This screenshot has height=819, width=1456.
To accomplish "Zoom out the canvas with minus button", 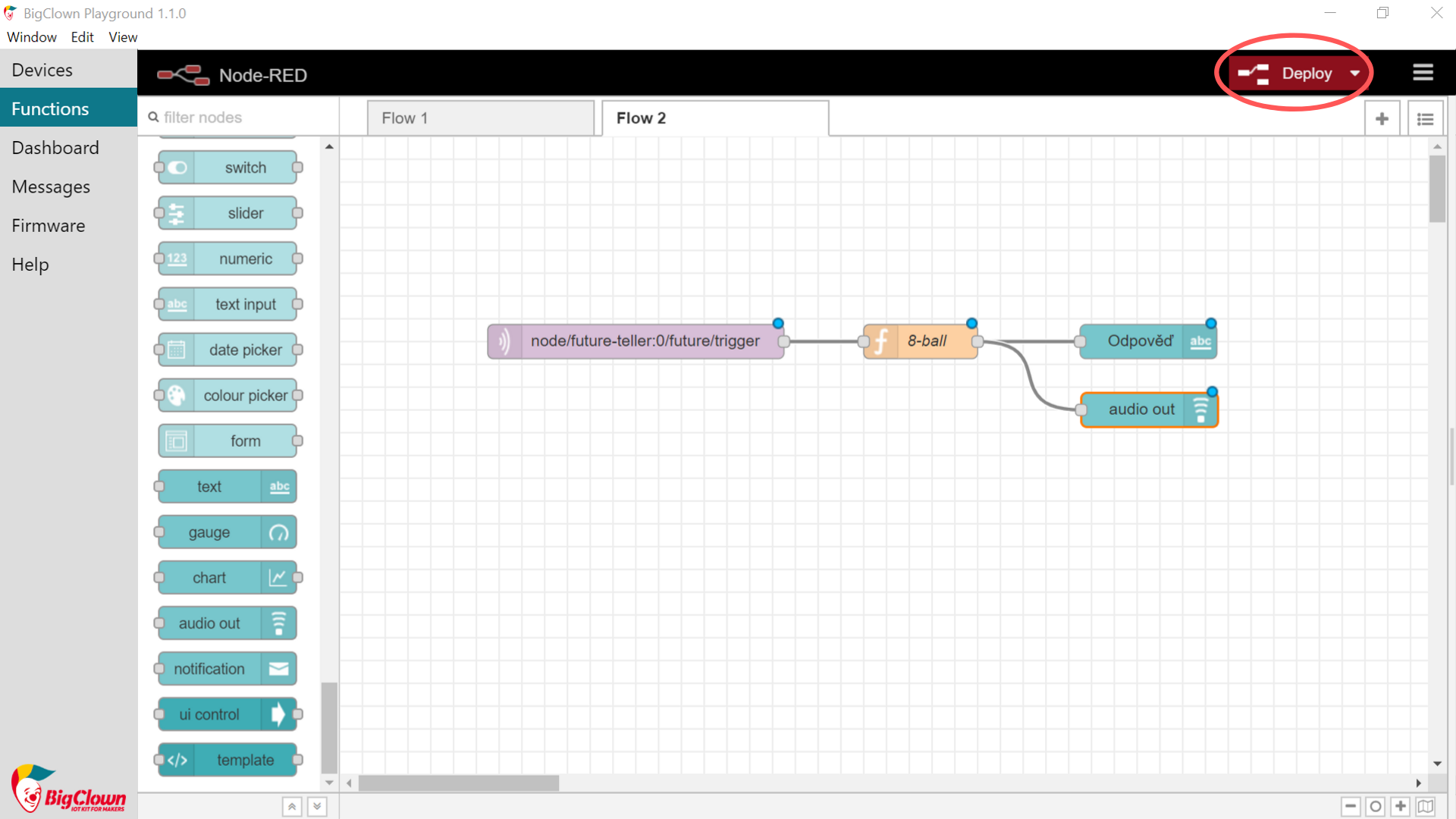I will 1351,807.
